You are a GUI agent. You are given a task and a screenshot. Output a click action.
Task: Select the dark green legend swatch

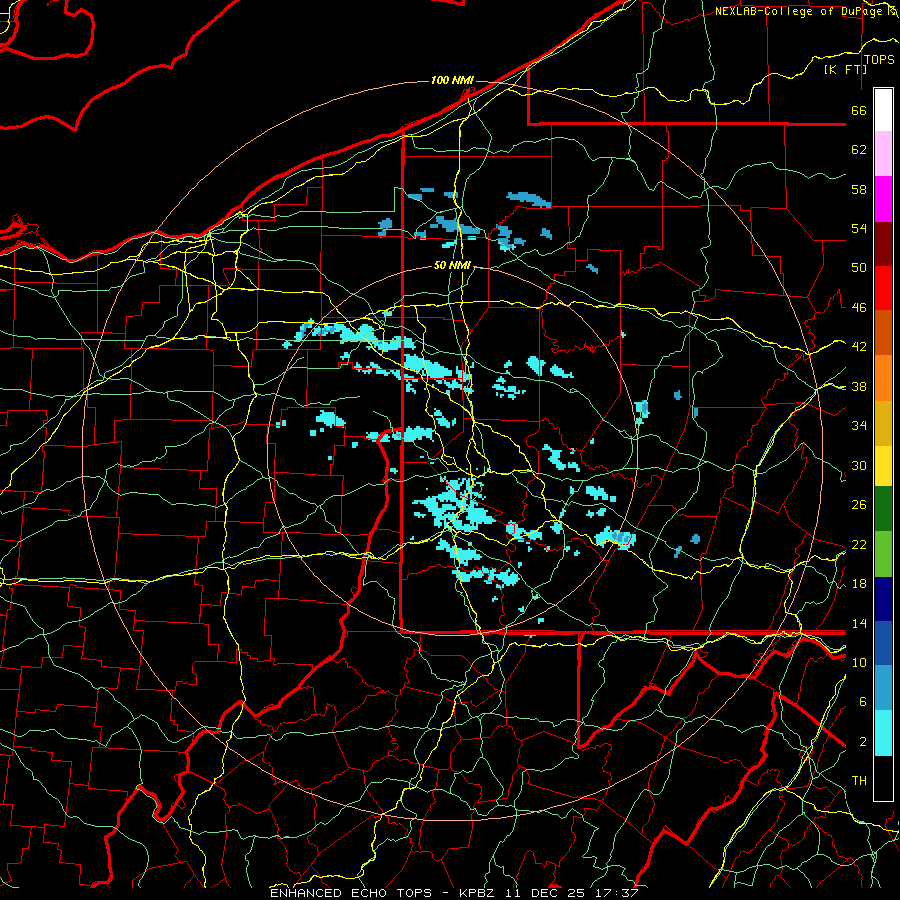tap(883, 509)
